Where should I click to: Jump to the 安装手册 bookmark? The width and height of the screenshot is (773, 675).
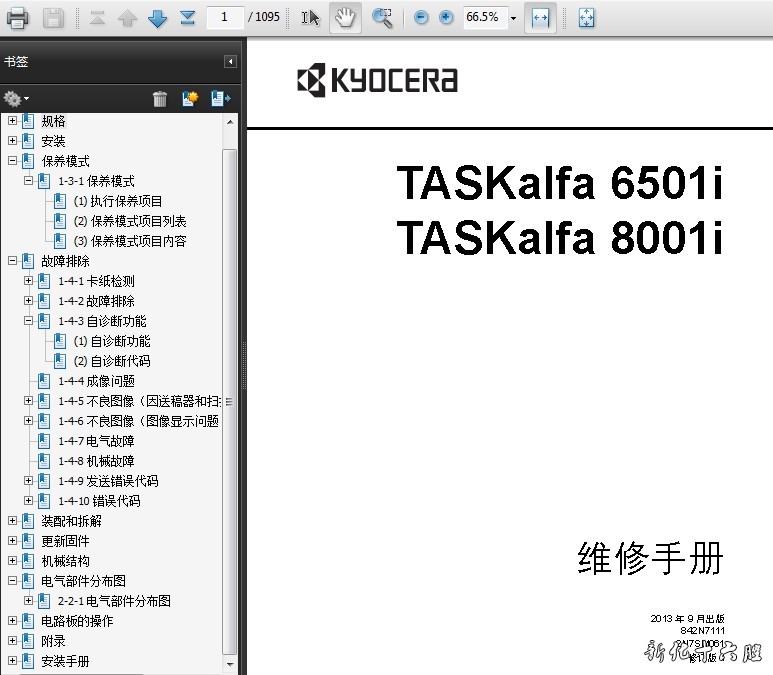[x=65, y=661]
